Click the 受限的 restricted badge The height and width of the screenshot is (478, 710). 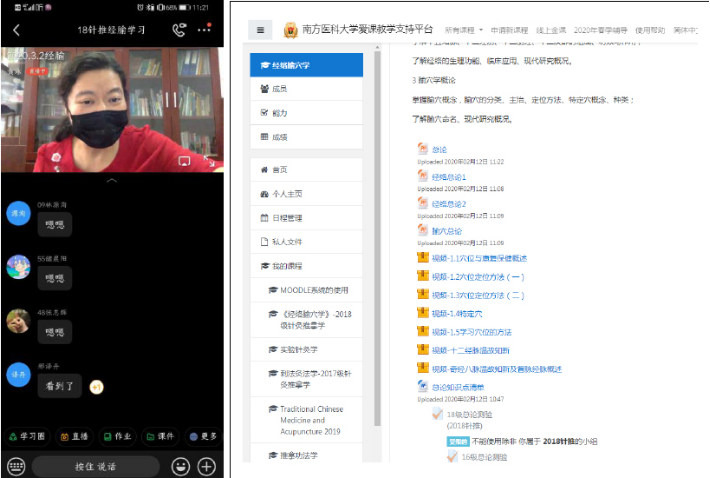pyautogui.click(x=458, y=441)
